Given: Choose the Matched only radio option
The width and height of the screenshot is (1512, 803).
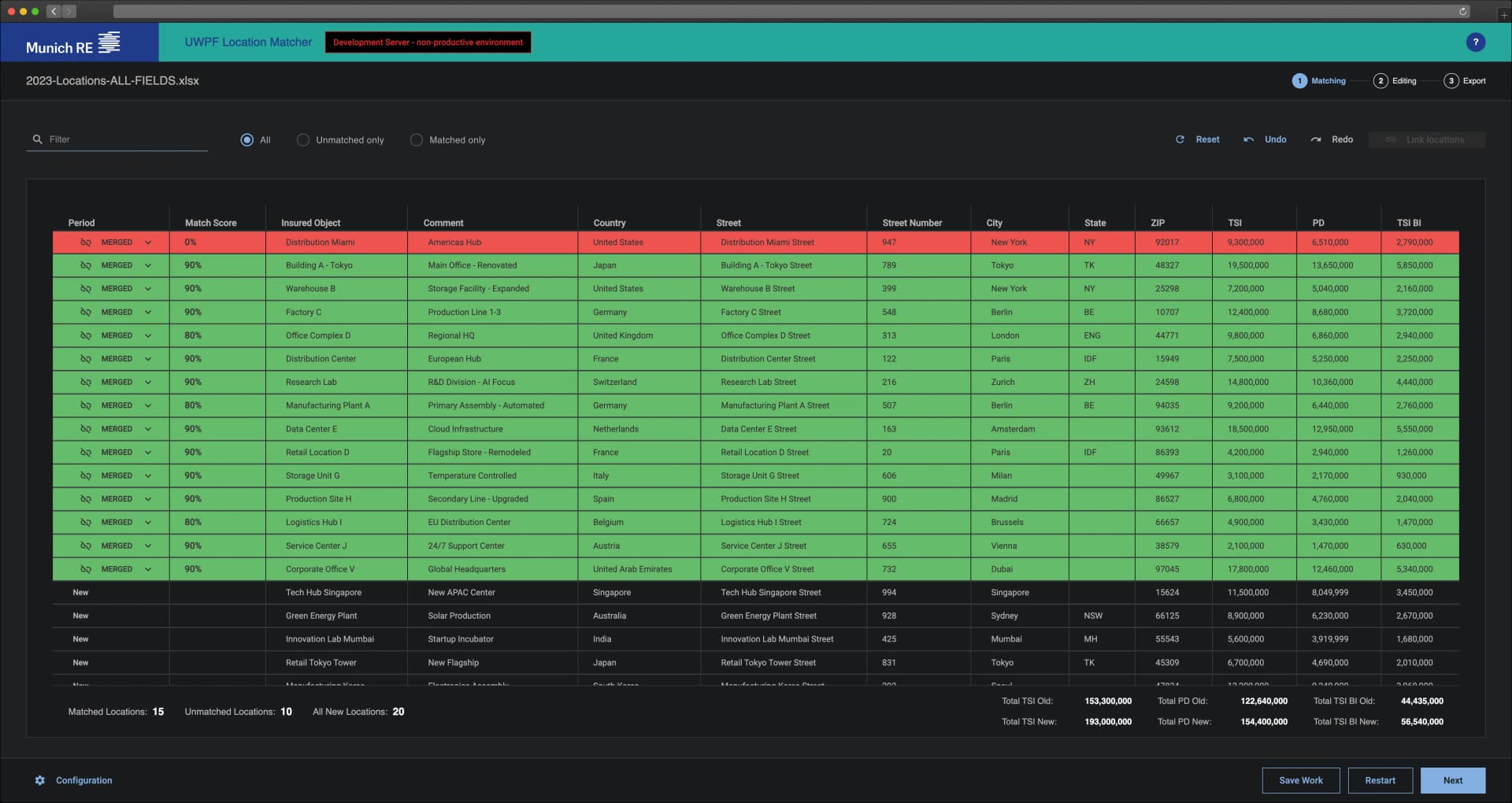Looking at the screenshot, I should 416,140.
